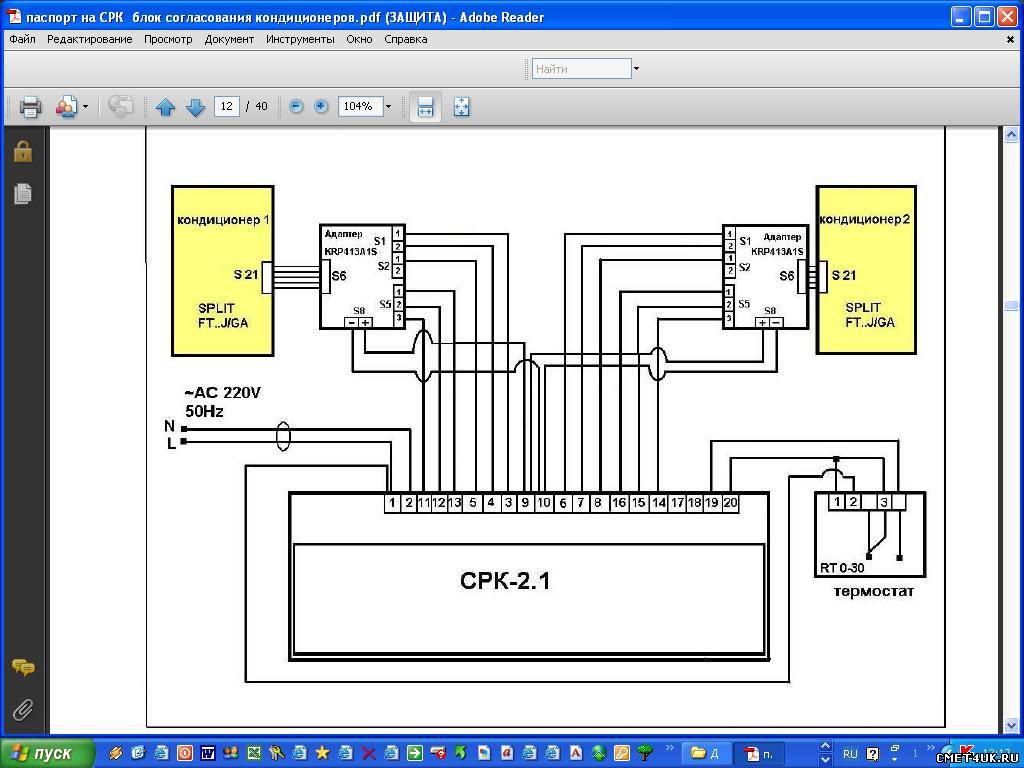
Task: Click the zoom in plus button
Action: pyautogui.click(x=321, y=106)
